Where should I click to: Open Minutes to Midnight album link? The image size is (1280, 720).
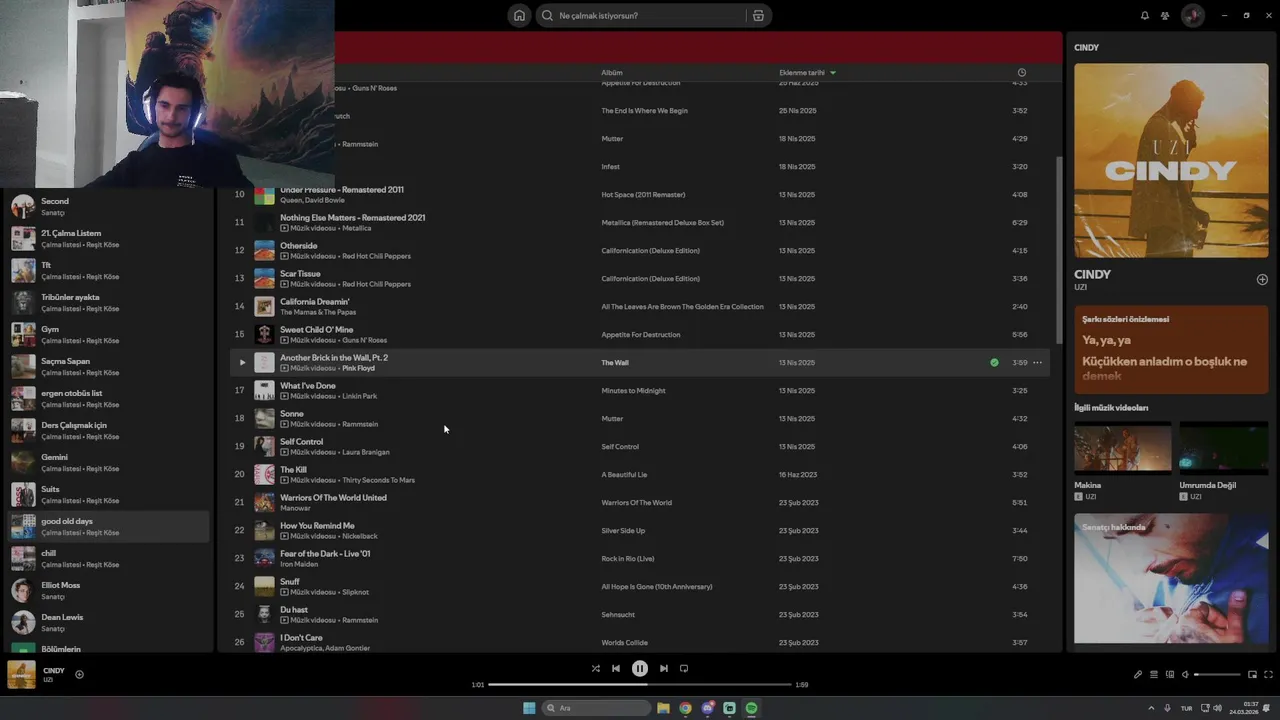click(633, 391)
